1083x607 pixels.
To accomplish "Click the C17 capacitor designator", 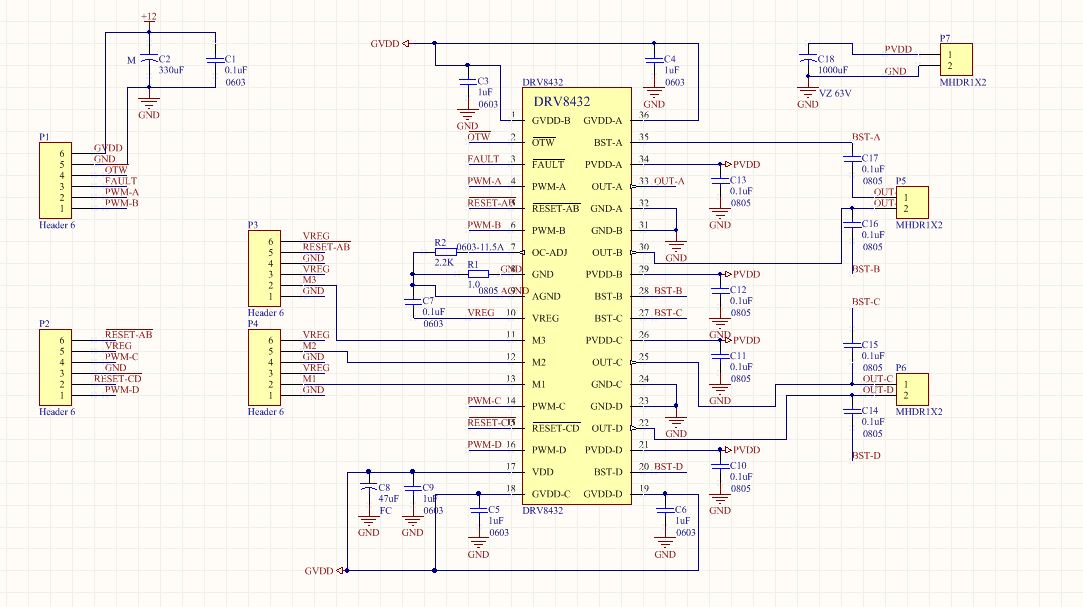I will pyautogui.click(x=870, y=158).
